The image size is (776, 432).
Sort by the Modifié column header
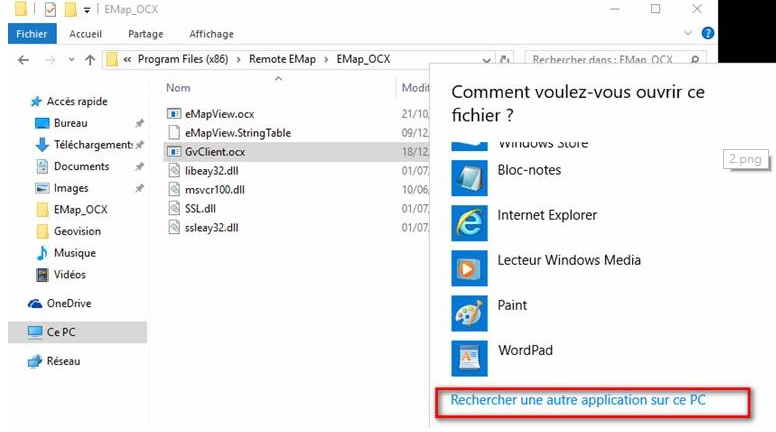click(x=415, y=88)
